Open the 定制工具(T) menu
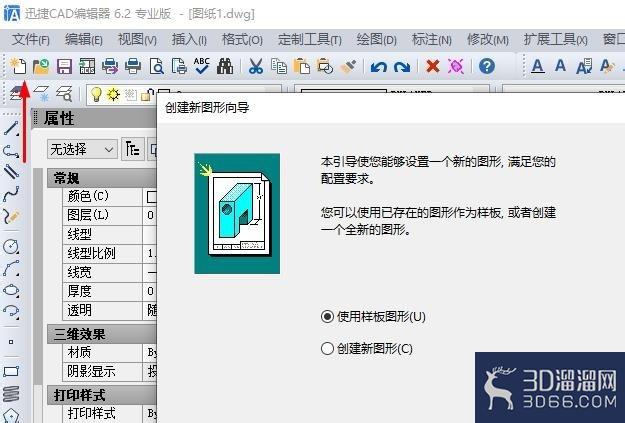 point(310,40)
